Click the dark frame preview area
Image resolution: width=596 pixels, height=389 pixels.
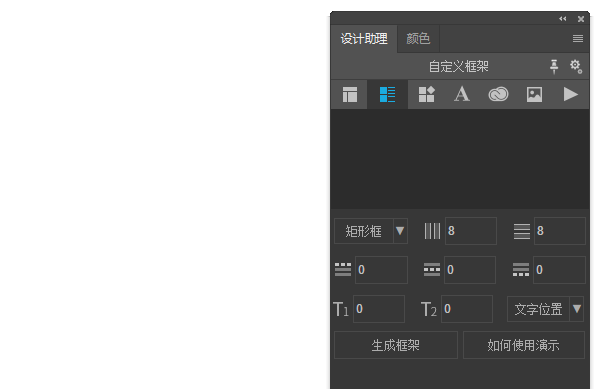460,159
